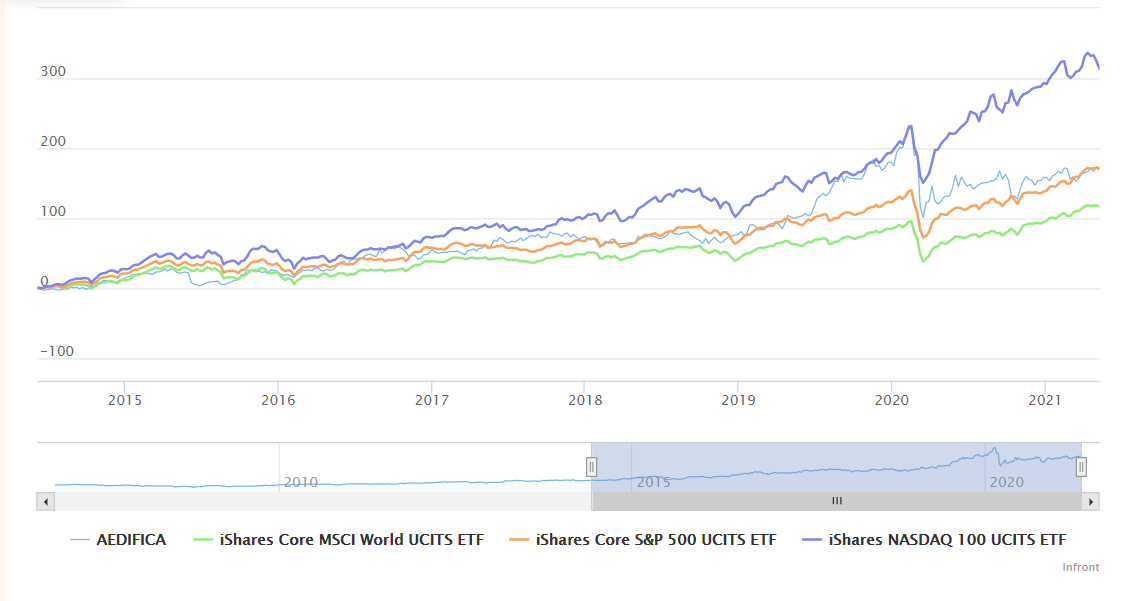Click the 2018 label on x-axis
Screen dimensions: 1123x601
tap(585, 400)
